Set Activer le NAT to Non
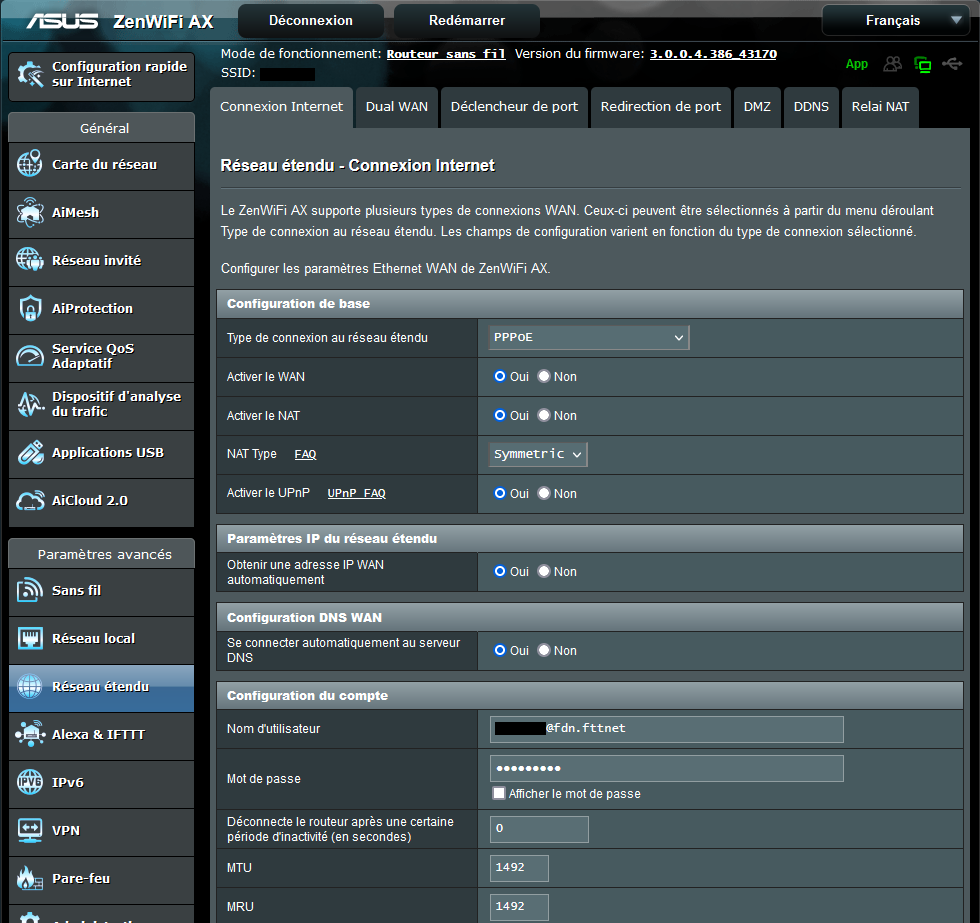Screen dimensions: 980x923 point(544,415)
